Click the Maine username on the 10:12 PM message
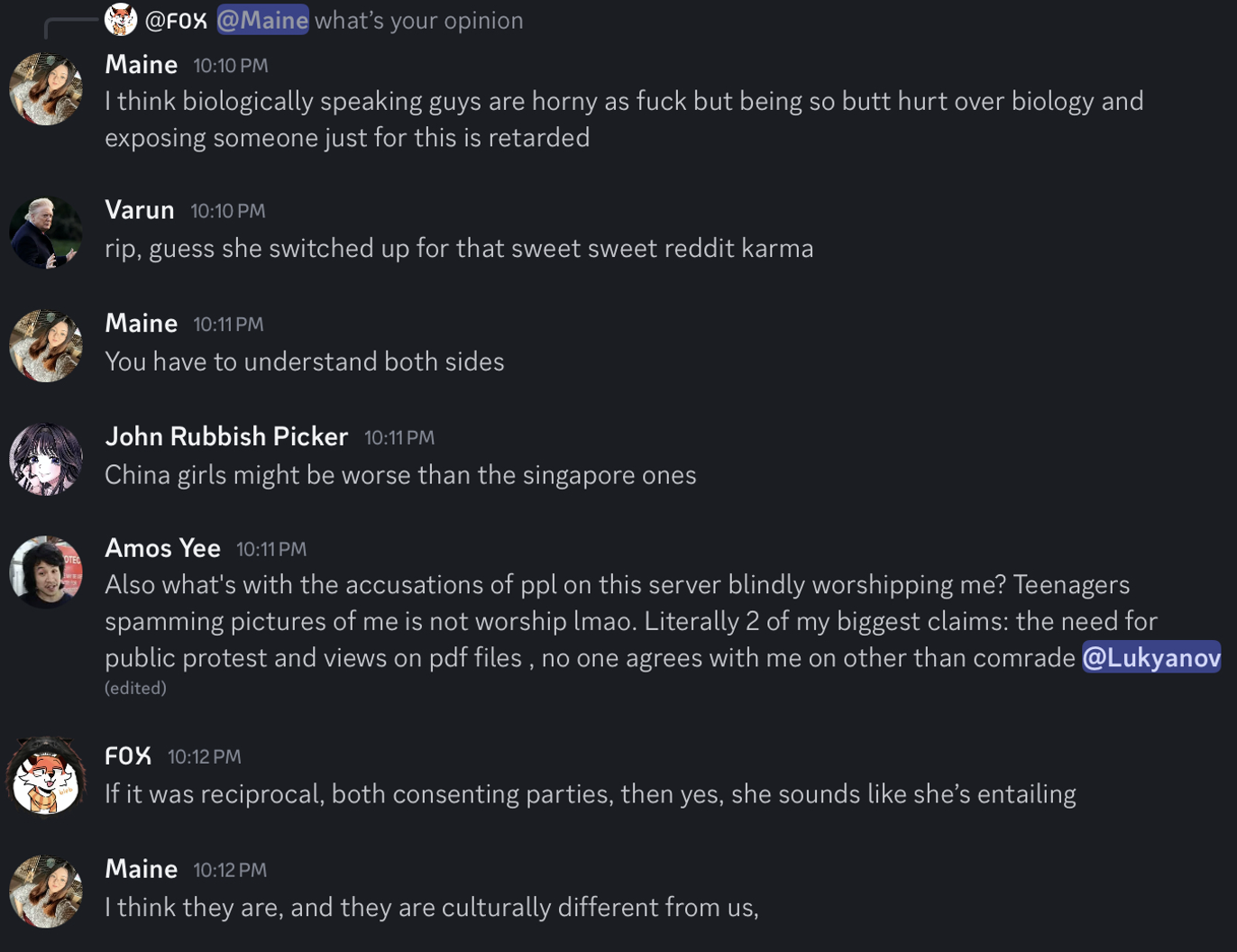 (141, 869)
